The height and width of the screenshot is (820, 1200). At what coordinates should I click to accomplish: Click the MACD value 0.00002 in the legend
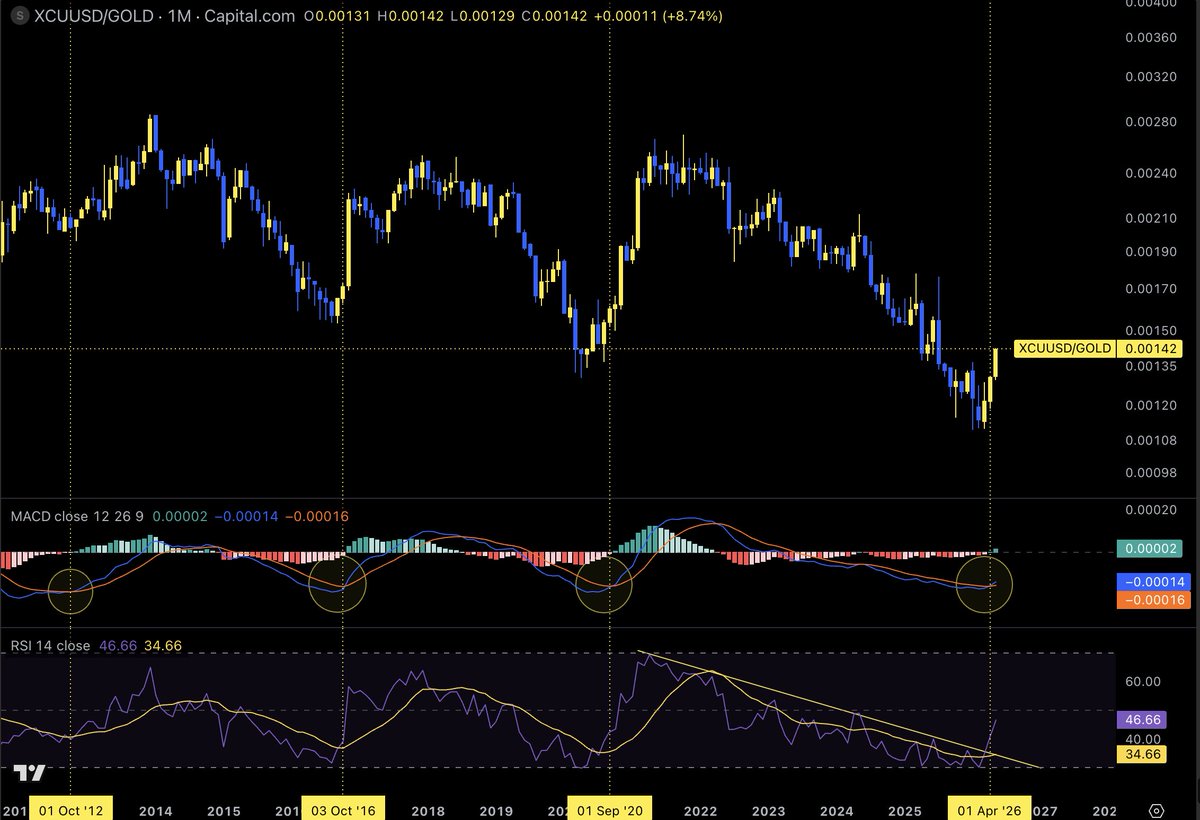pos(179,516)
